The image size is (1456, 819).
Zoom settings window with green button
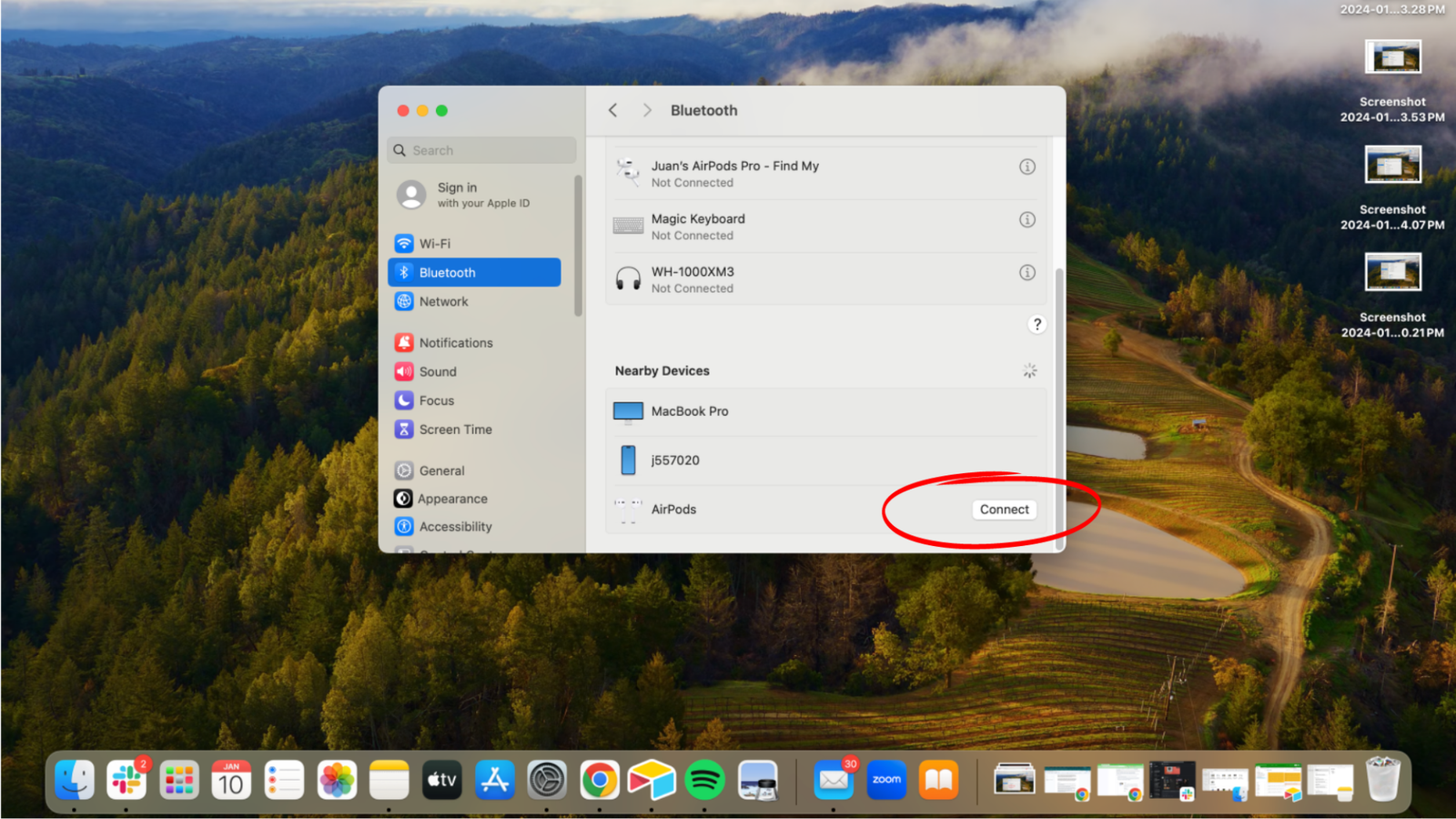(441, 110)
